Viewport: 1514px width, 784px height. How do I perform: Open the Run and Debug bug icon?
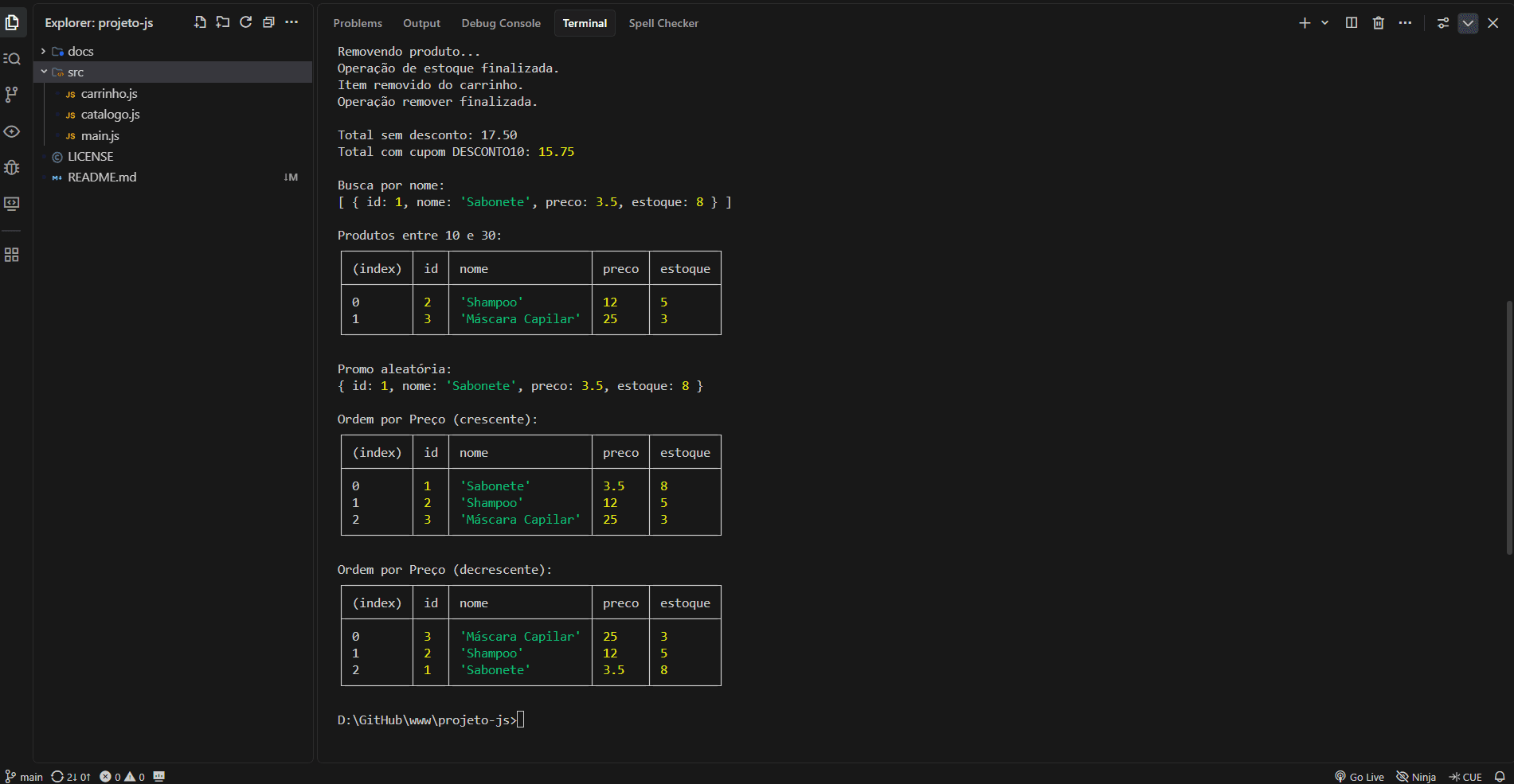click(x=11, y=167)
